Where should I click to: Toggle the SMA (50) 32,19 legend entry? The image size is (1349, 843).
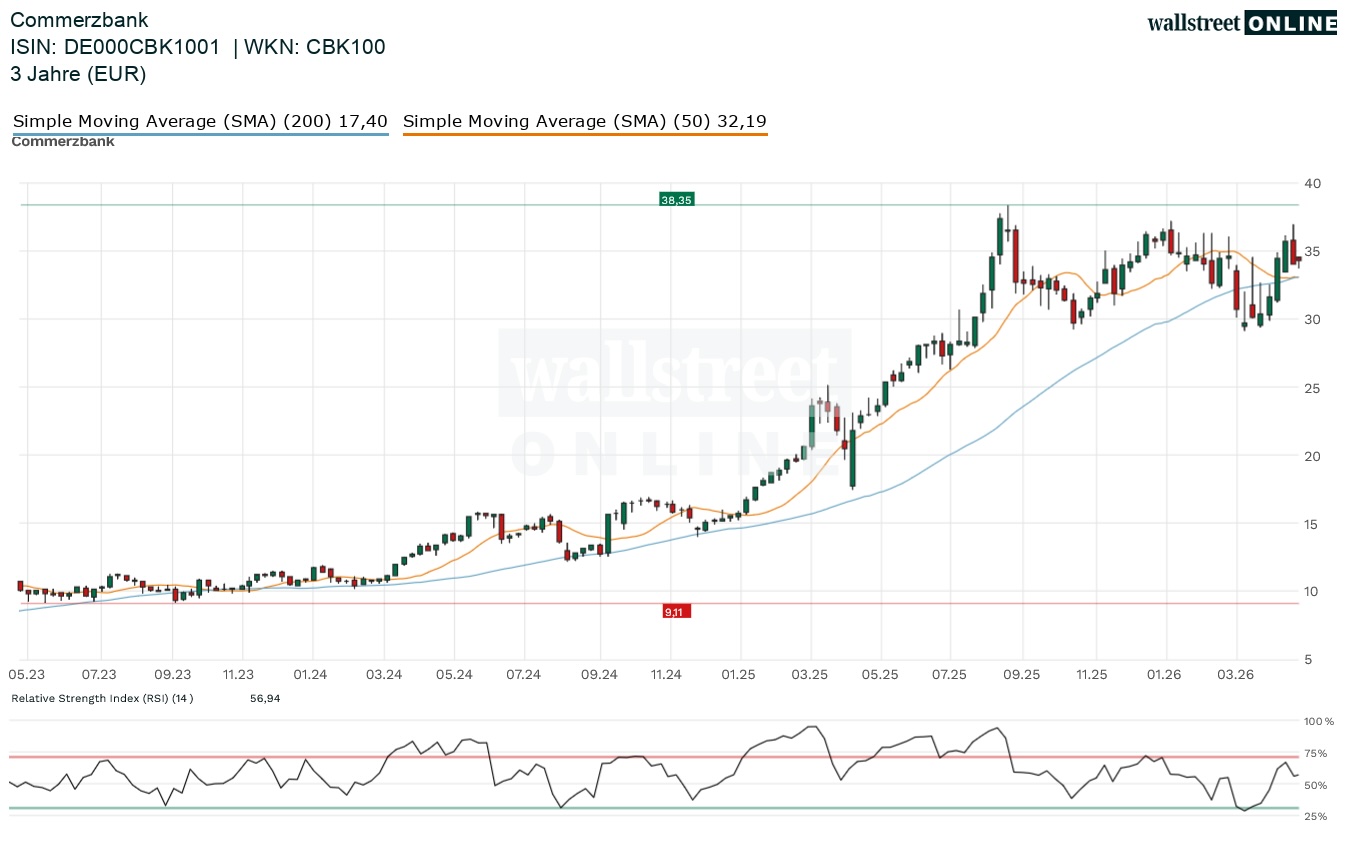point(584,122)
